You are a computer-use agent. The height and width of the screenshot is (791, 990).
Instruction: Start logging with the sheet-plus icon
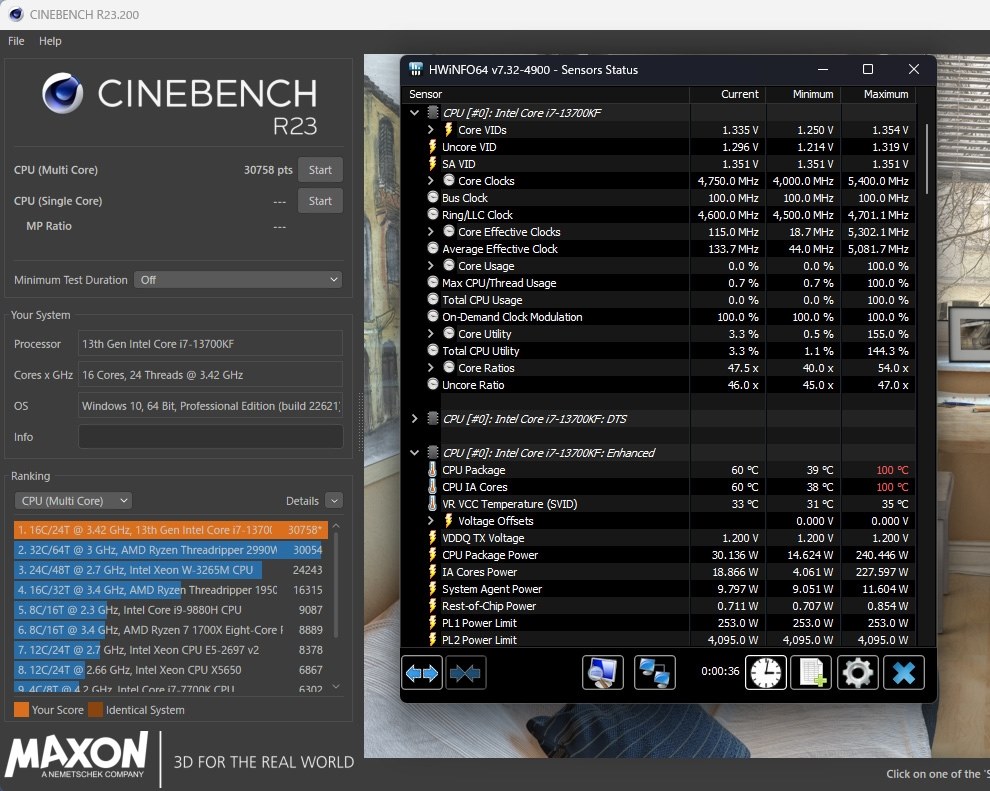coord(811,672)
